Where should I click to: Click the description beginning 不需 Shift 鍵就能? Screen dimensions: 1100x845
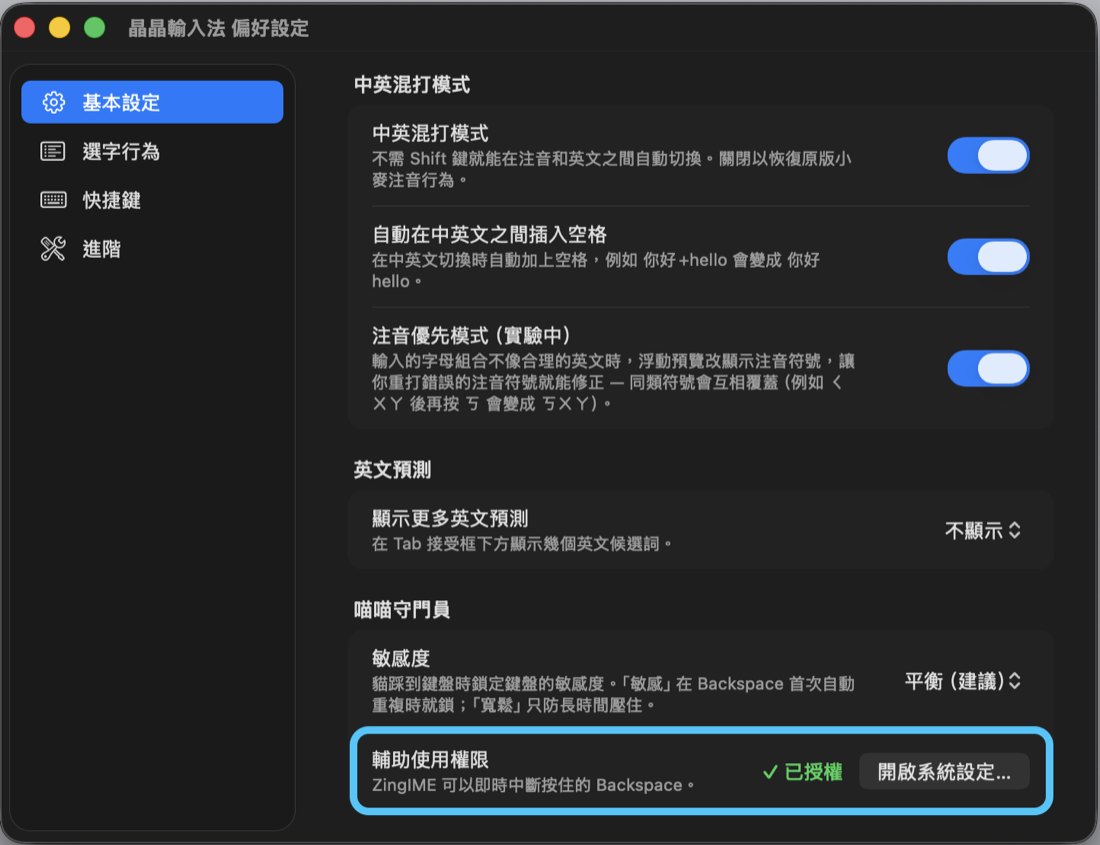pyautogui.click(x=611, y=170)
